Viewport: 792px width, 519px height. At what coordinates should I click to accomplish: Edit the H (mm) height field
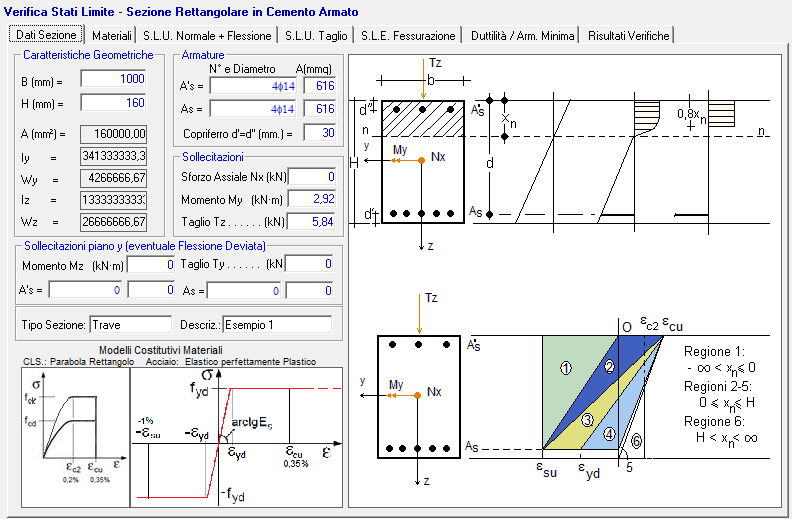click(x=113, y=103)
